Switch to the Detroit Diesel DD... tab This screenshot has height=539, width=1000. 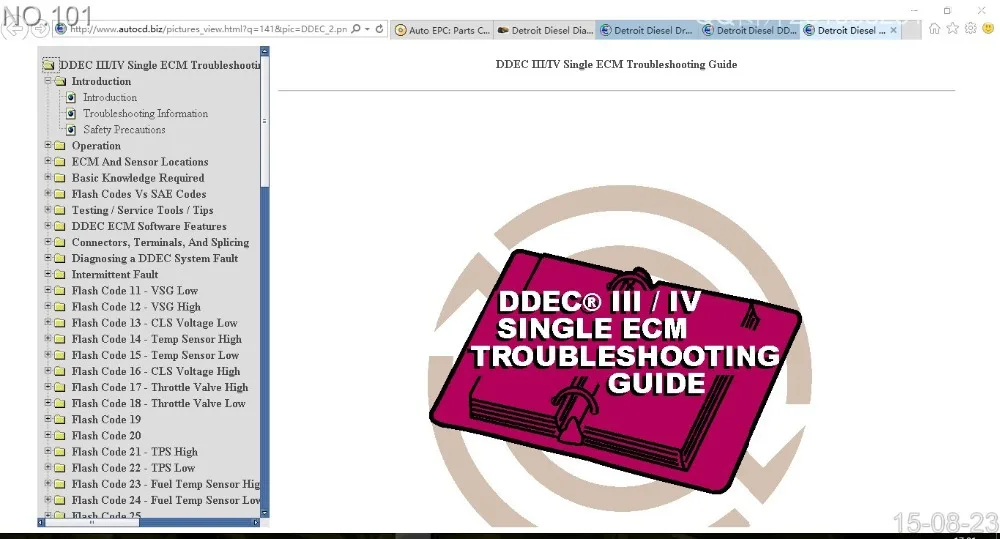point(749,30)
